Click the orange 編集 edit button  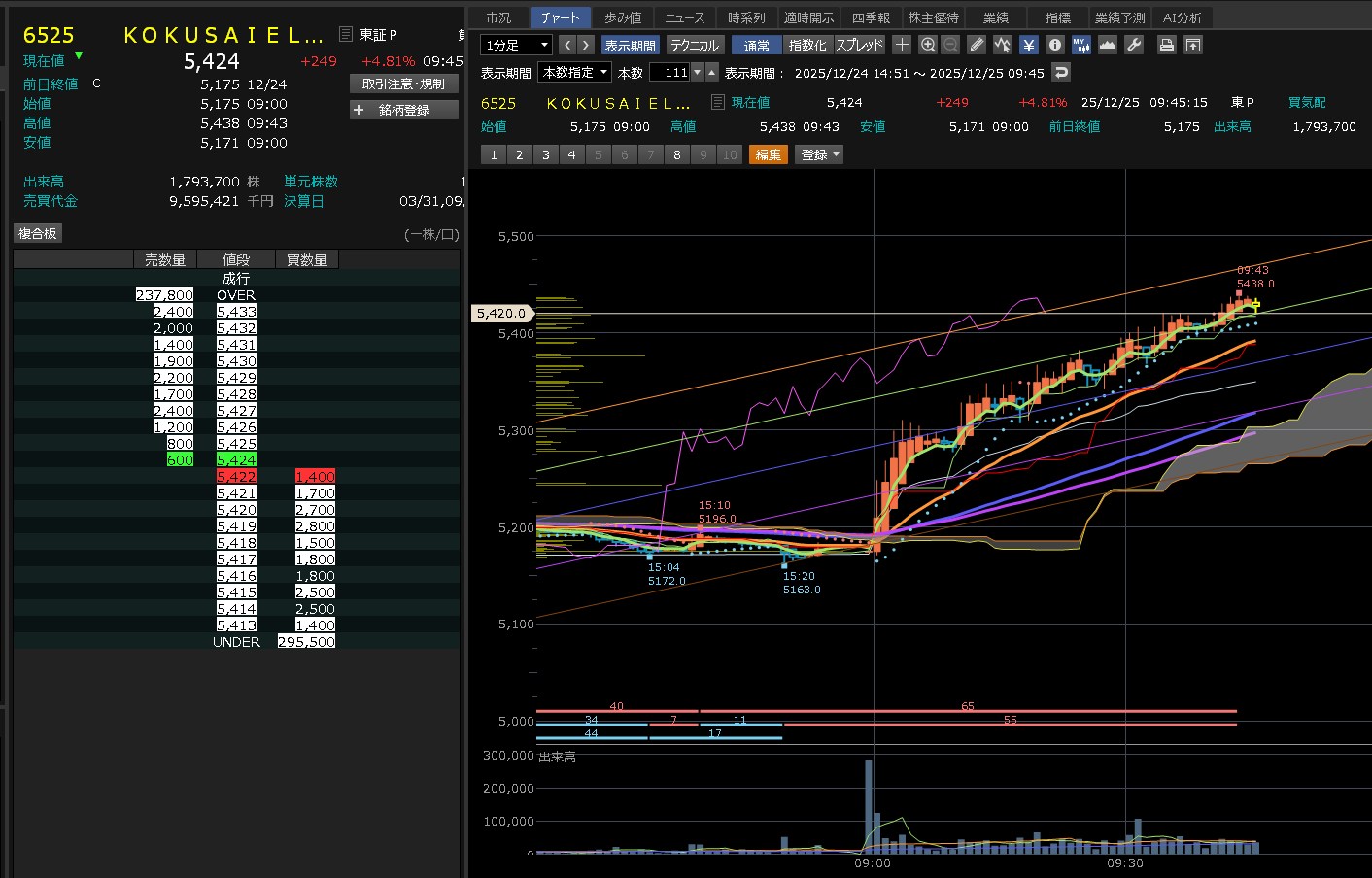point(768,154)
